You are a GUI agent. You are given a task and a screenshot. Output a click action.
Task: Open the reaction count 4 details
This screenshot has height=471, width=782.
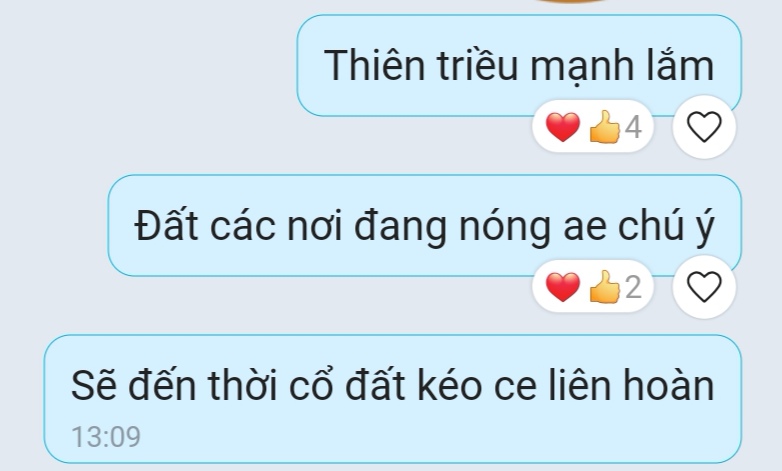click(x=633, y=127)
